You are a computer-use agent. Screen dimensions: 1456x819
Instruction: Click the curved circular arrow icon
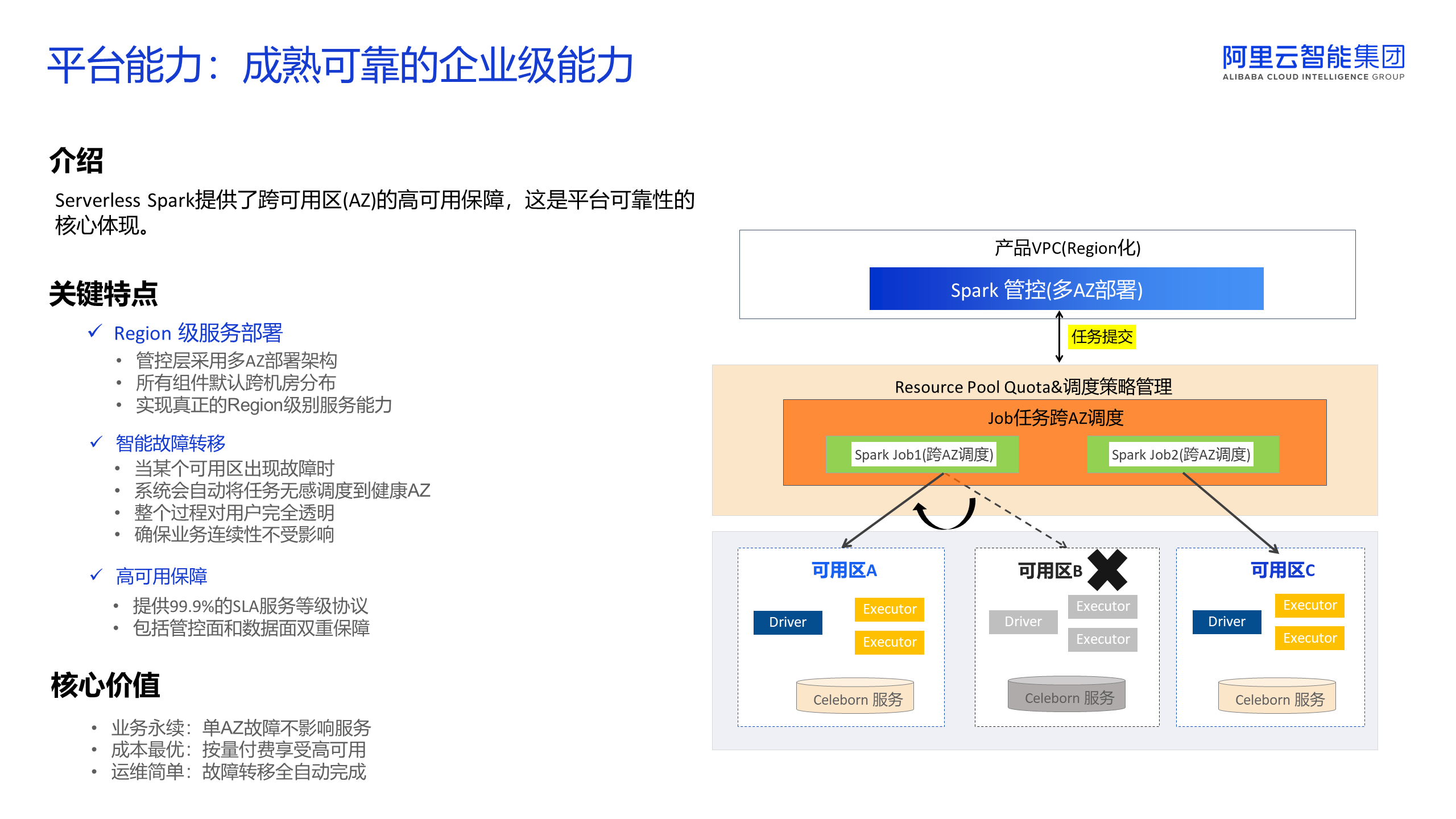(x=945, y=514)
